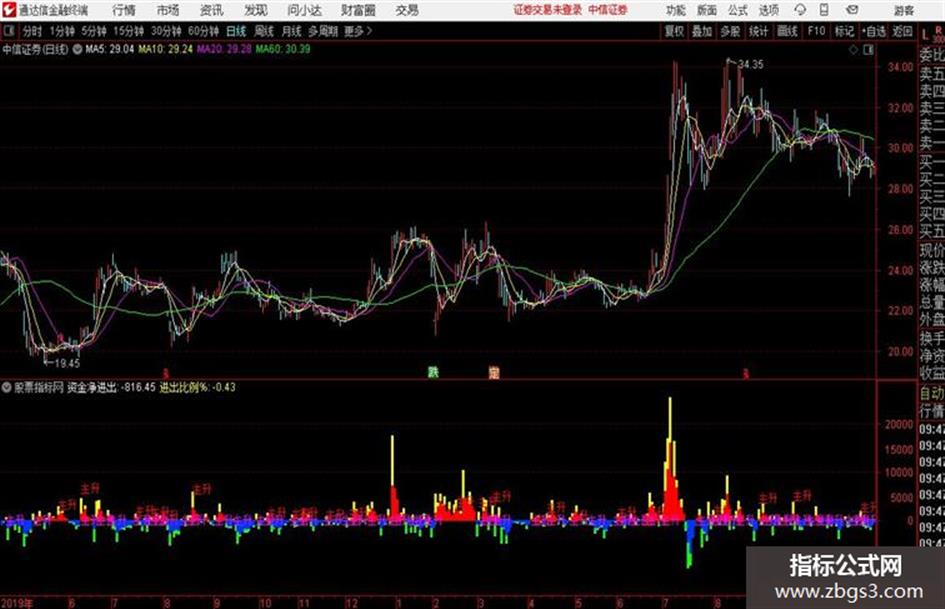The width and height of the screenshot is (945, 609).
Task: Click the red 中信证券 broker link
Action: pyautogui.click(x=608, y=10)
